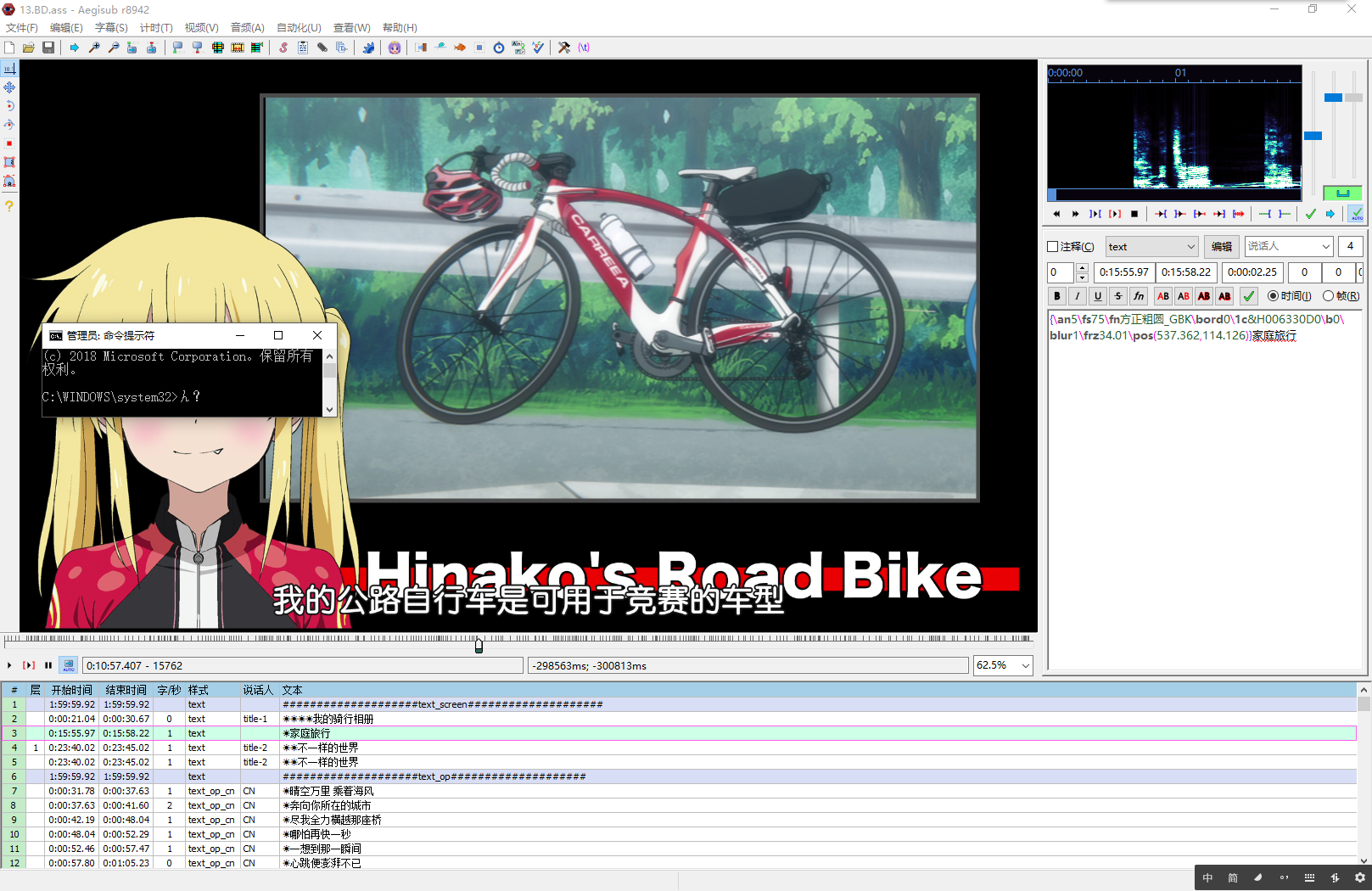Toggle Underline formatting button

pyautogui.click(x=1098, y=296)
